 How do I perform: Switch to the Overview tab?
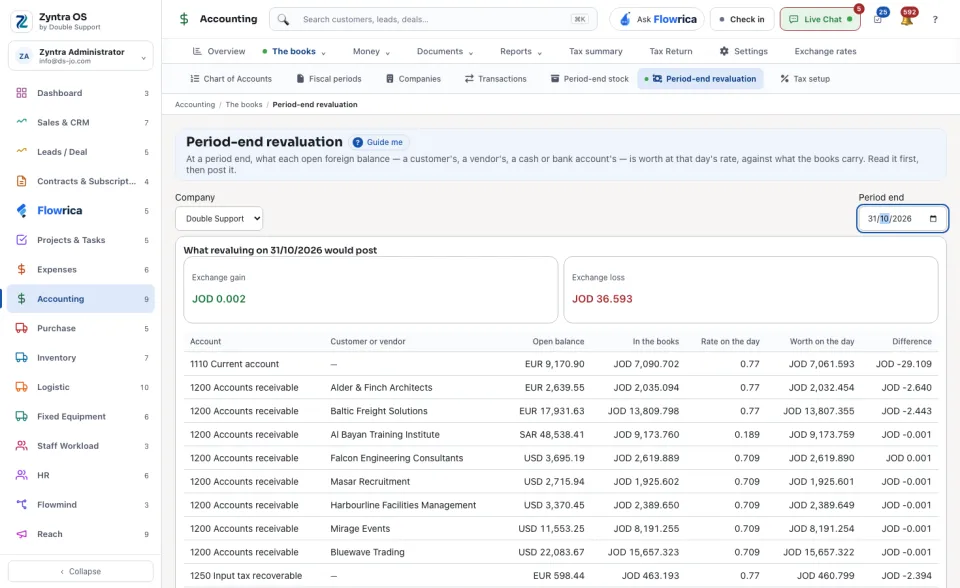[219, 51]
